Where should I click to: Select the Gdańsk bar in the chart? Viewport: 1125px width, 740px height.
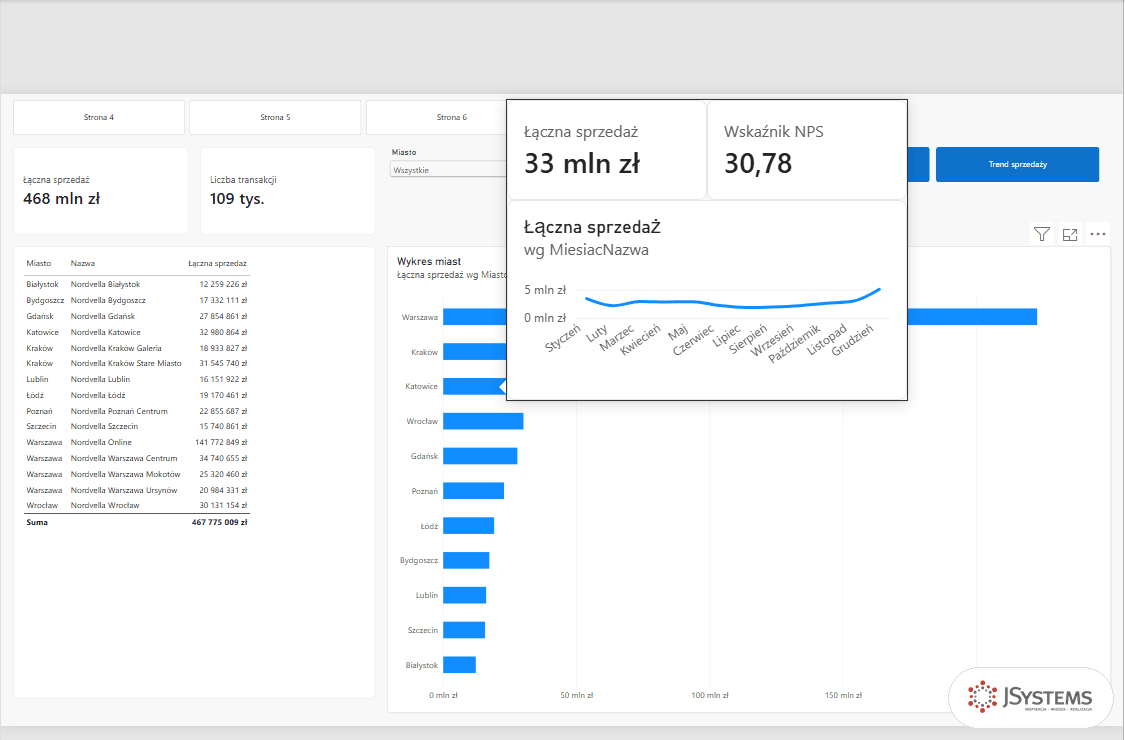[480, 456]
